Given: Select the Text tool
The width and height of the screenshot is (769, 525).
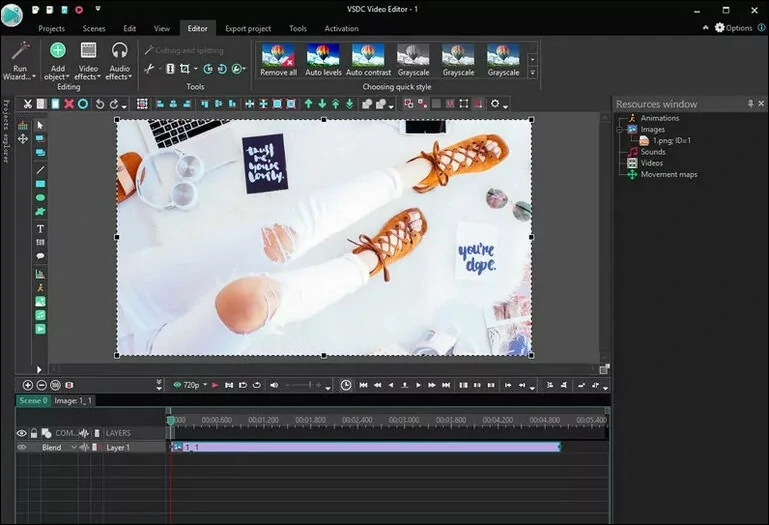Looking at the screenshot, I should [x=40, y=229].
